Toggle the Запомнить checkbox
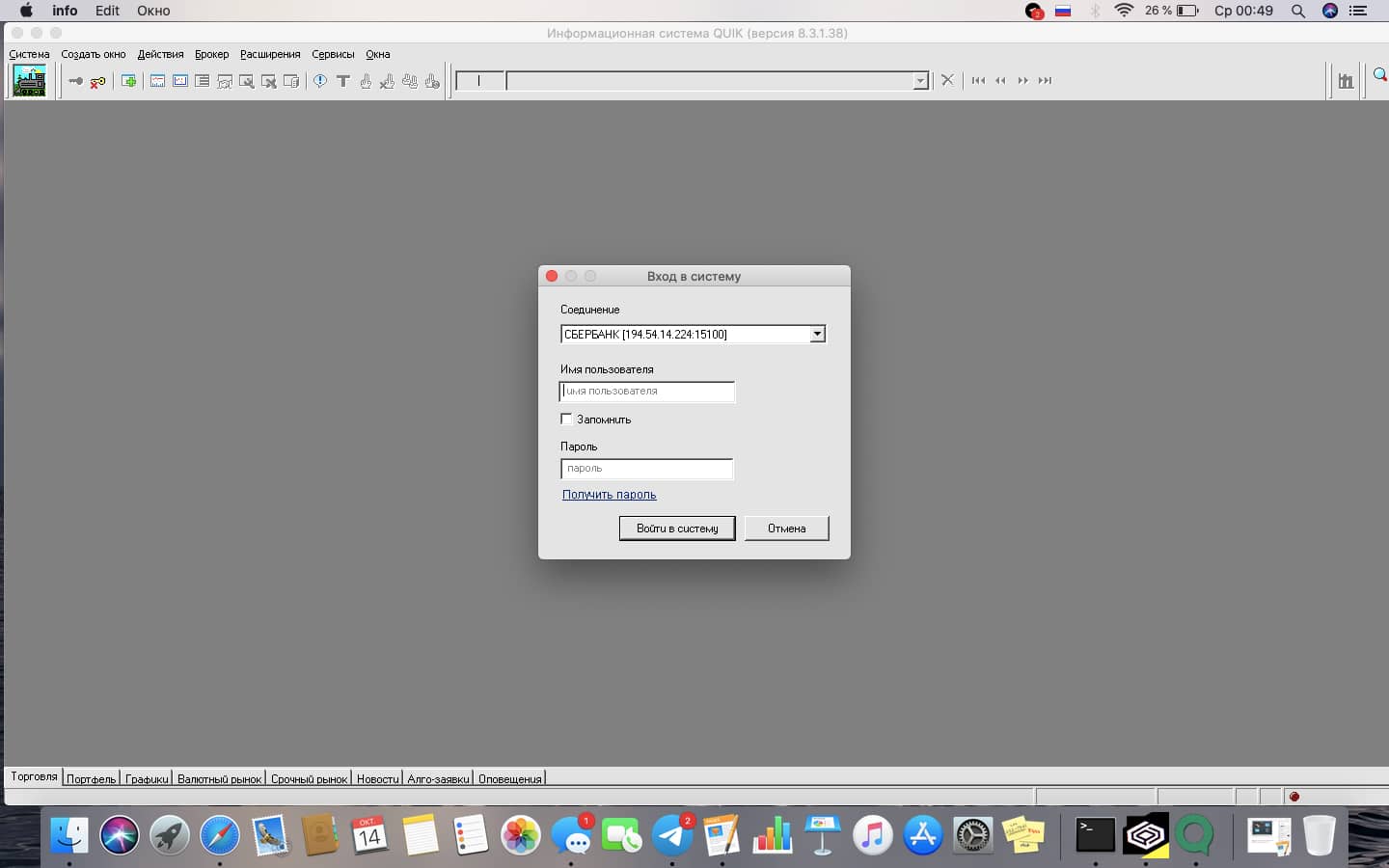This screenshot has width=1389, height=868. (x=566, y=419)
